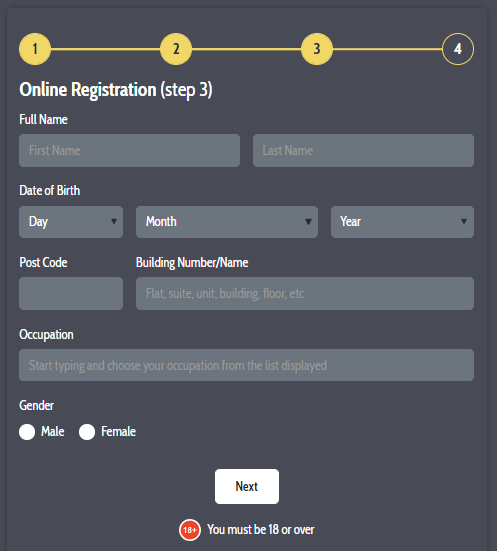
Task: Click the Female label text
Action: click(118, 432)
